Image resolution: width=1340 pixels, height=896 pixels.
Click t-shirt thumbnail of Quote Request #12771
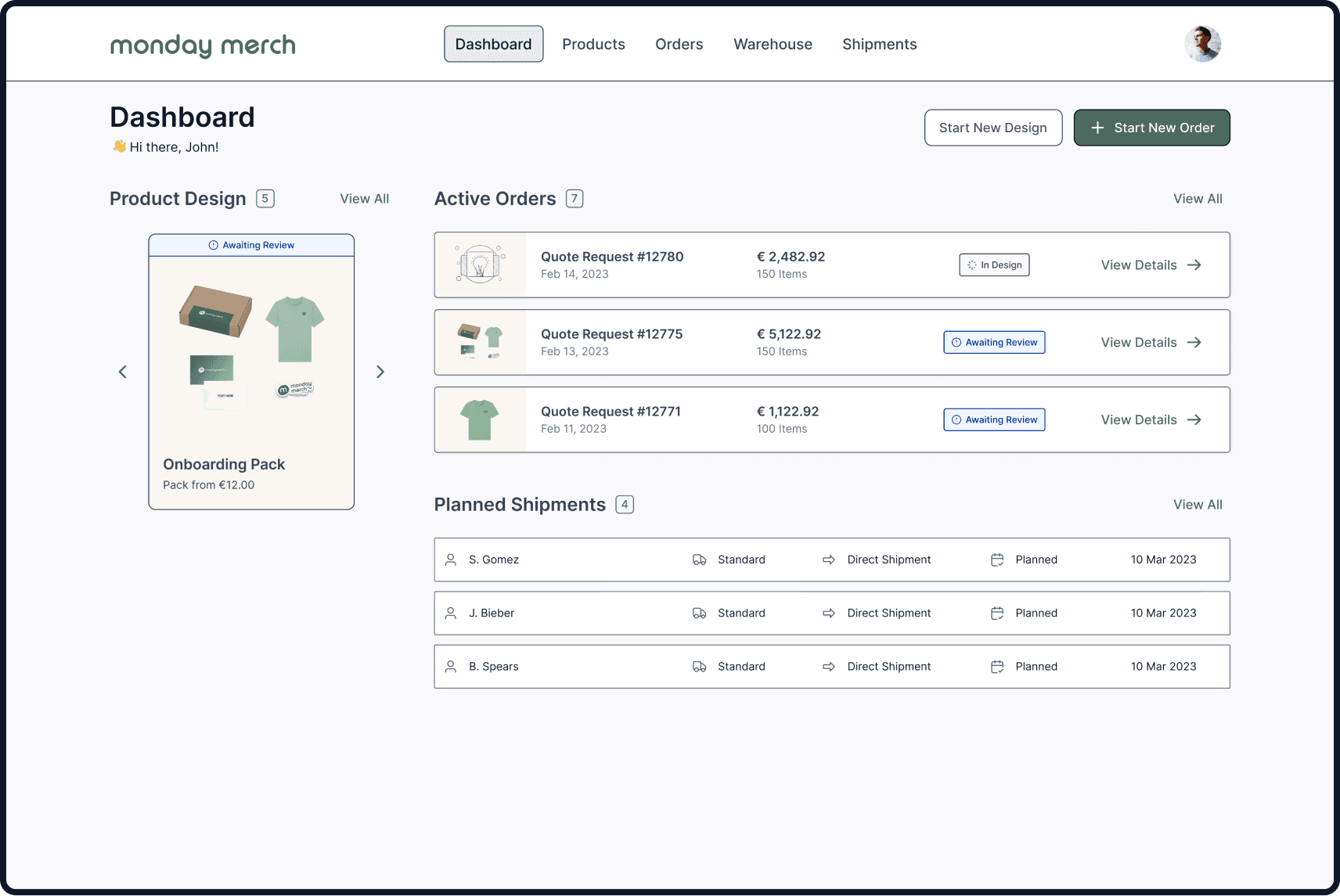(x=480, y=419)
